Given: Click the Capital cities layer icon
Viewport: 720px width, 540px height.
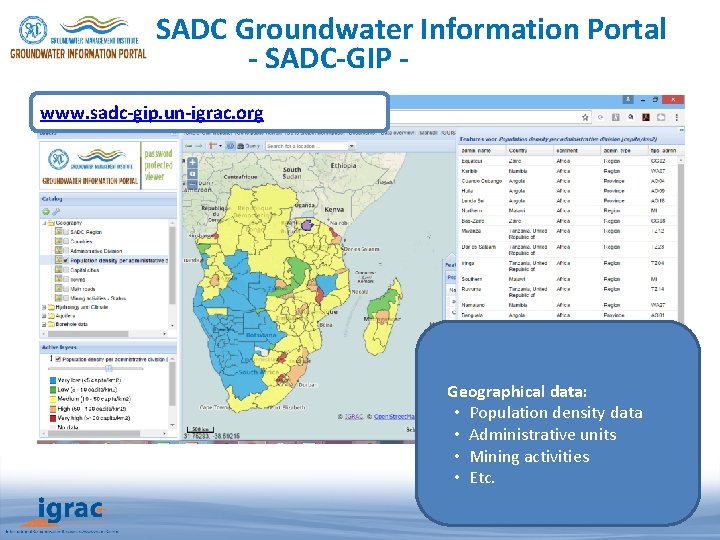Looking at the screenshot, I should click(58, 270).
